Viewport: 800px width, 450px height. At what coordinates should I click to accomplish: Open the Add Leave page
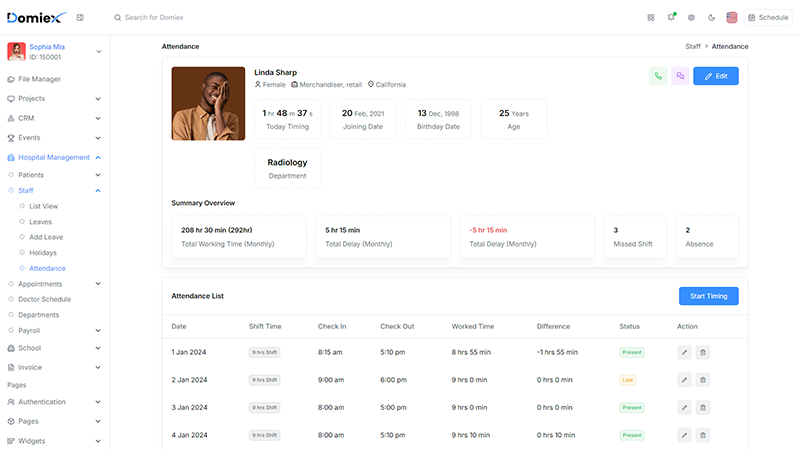[x=46, y=237]
